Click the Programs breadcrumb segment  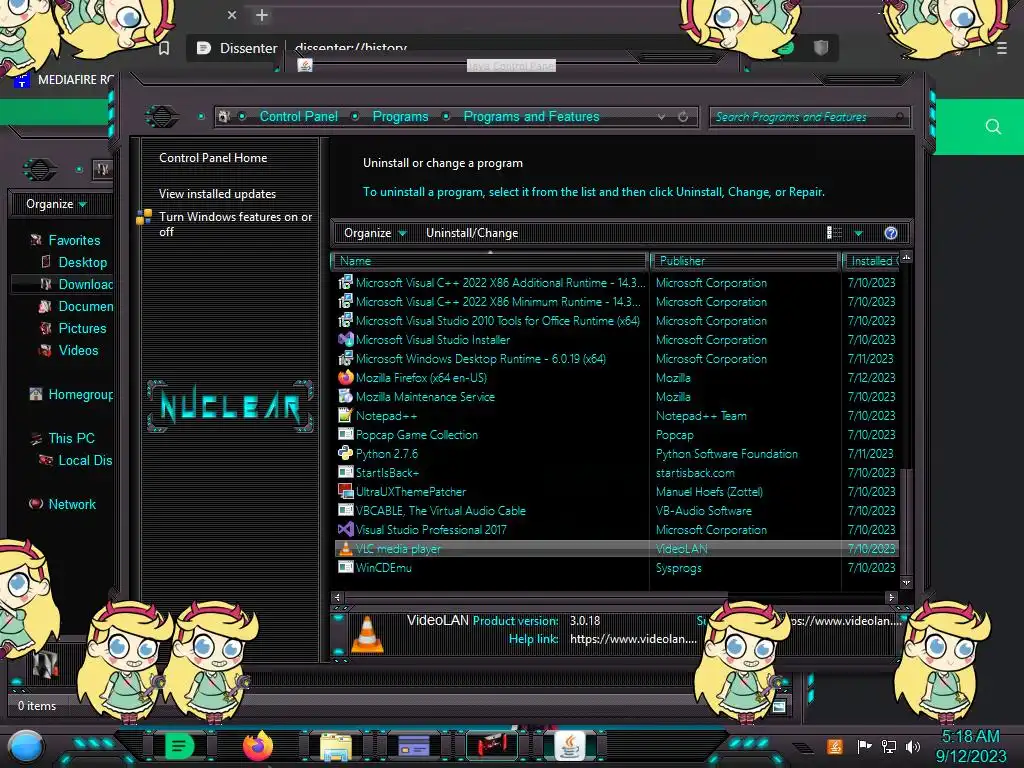tap(400, 116)
